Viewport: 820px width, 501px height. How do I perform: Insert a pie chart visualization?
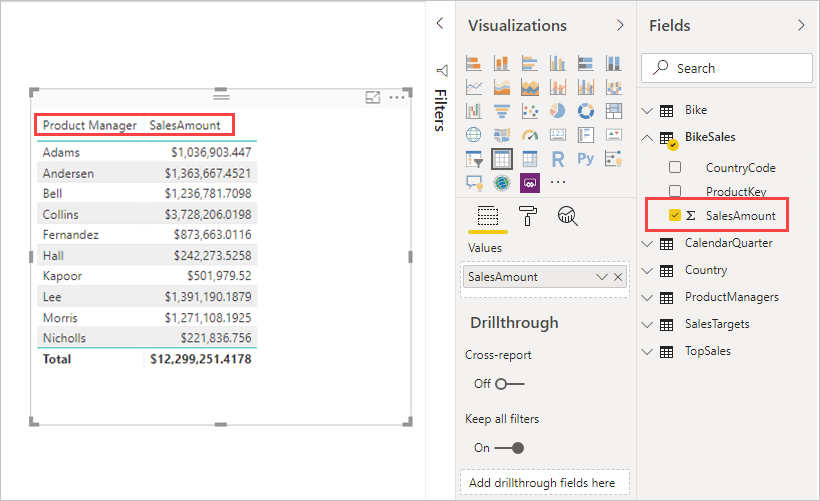tap(557, 111)
